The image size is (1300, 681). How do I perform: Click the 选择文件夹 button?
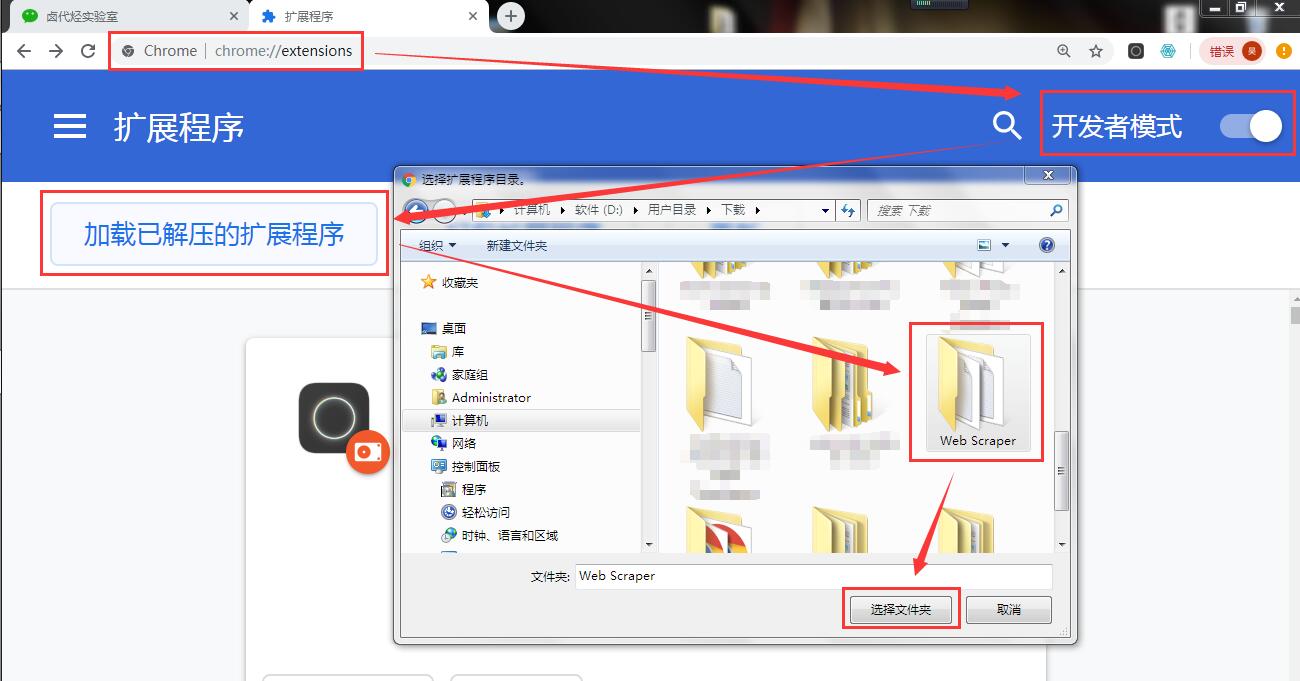(901, 609)
